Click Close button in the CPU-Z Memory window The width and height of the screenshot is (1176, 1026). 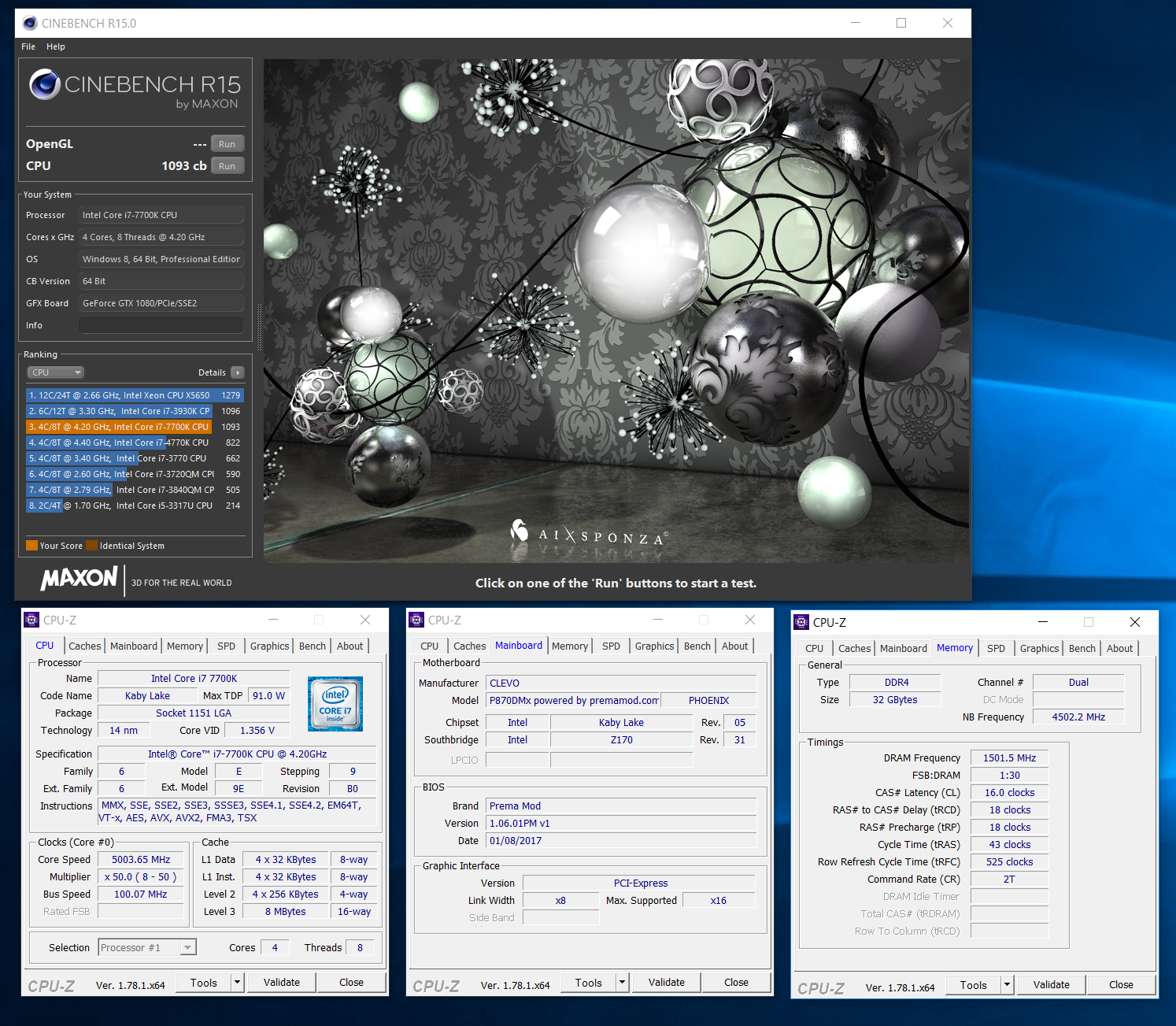pos(1122,984)
